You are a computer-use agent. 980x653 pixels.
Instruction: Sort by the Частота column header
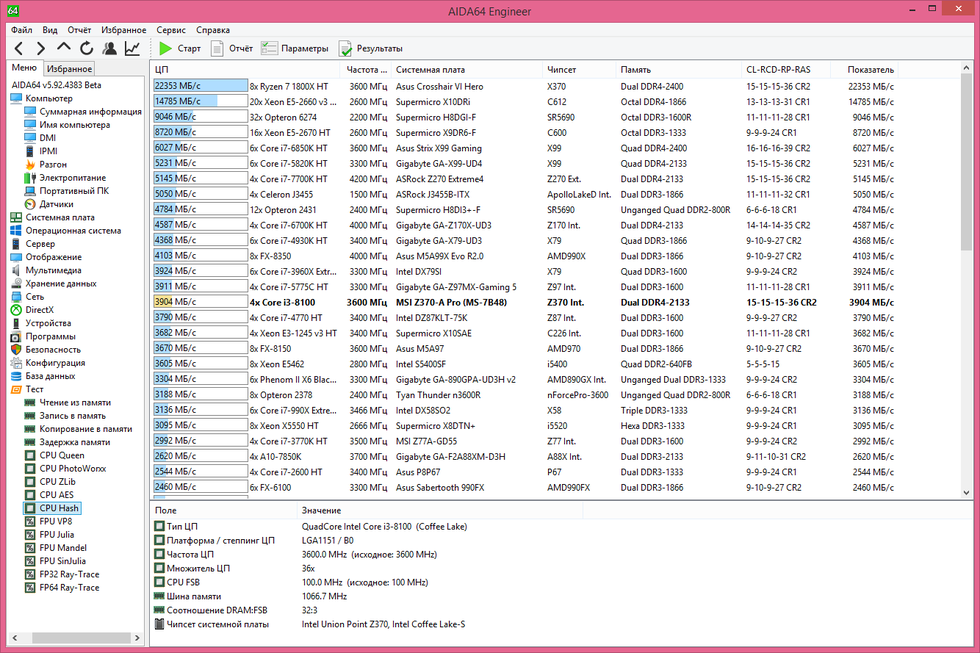coord(366,70)
